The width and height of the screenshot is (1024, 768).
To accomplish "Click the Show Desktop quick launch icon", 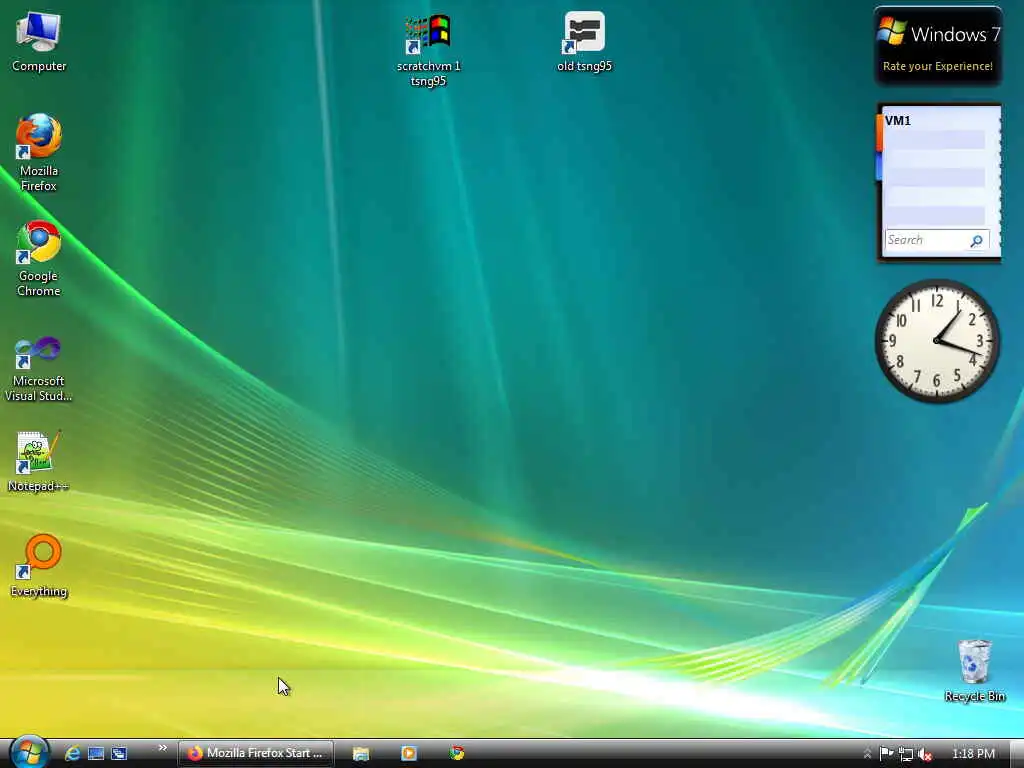I will [96, 754].
